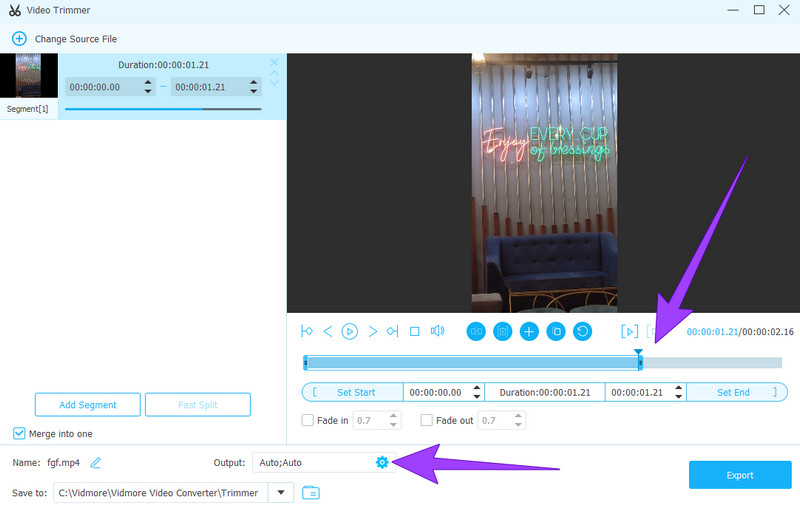Click the 00:00:01.21/00:00:02.16 time readout
Viewport: 800px width, 506px height.
click(740, 332)
